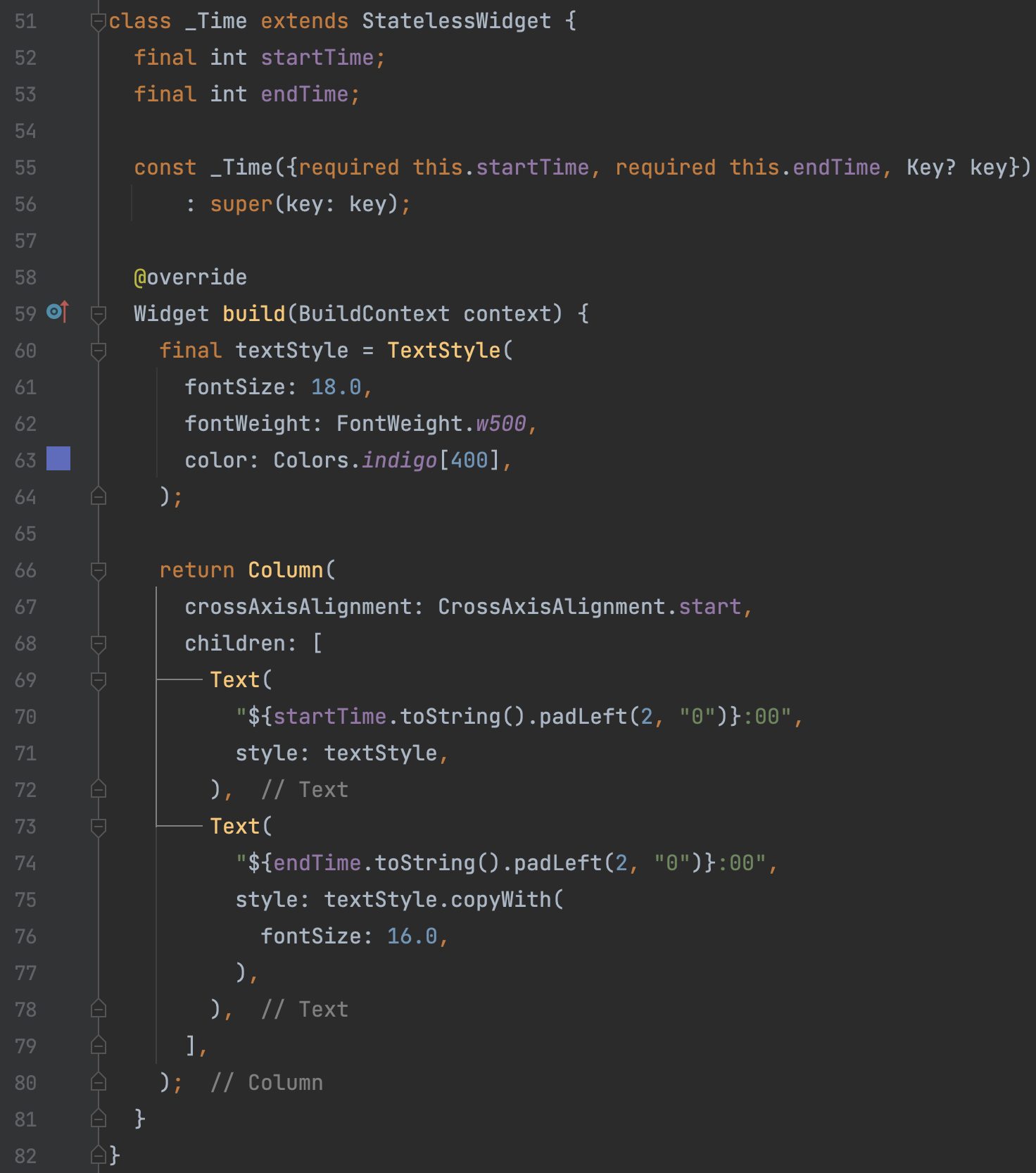Click the indigo color name
Image resolution: width=1036 pixels, height=1173 pixels.
[400, 460]
